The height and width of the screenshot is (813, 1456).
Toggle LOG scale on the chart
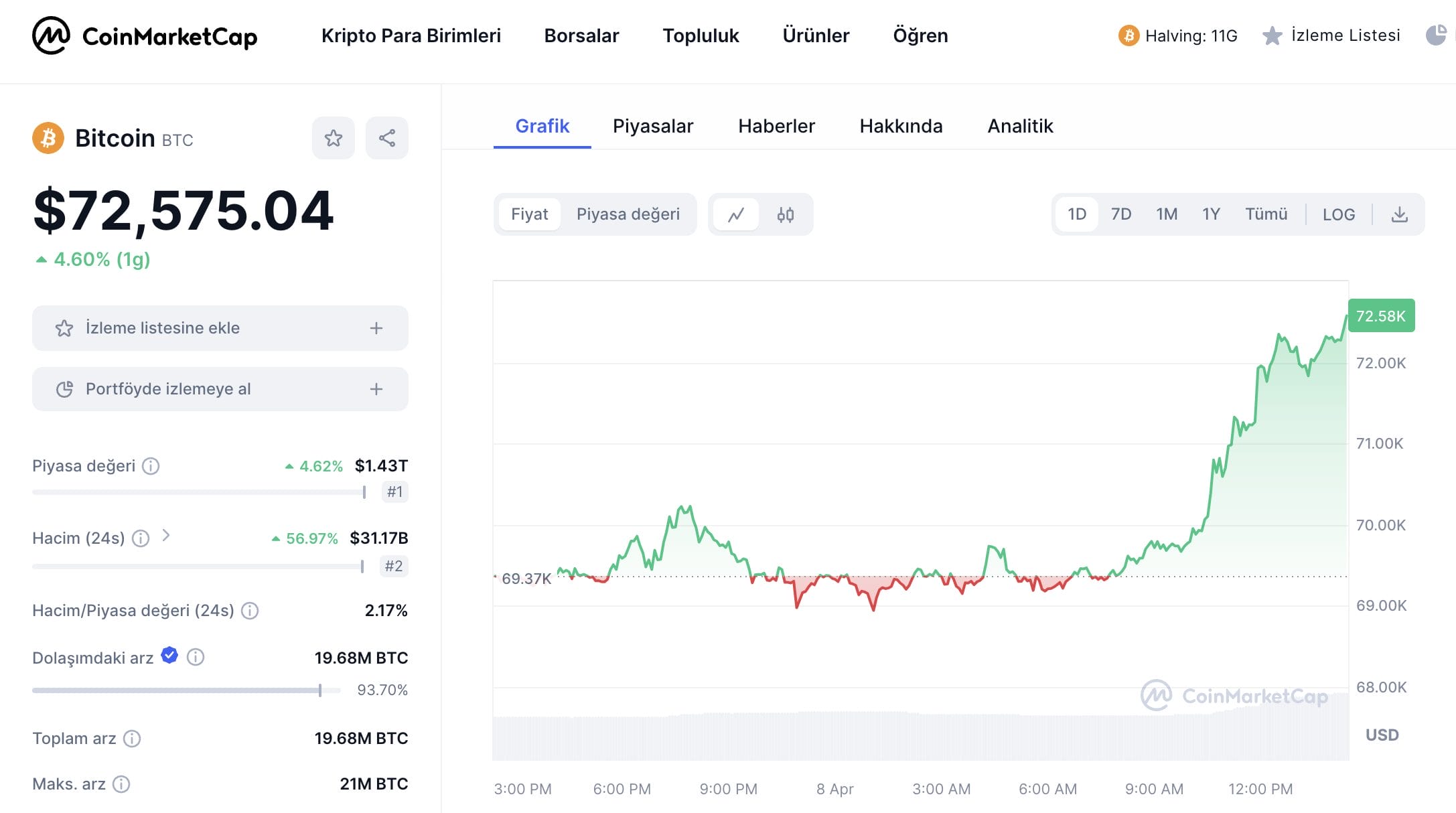tap(1338, 215)
